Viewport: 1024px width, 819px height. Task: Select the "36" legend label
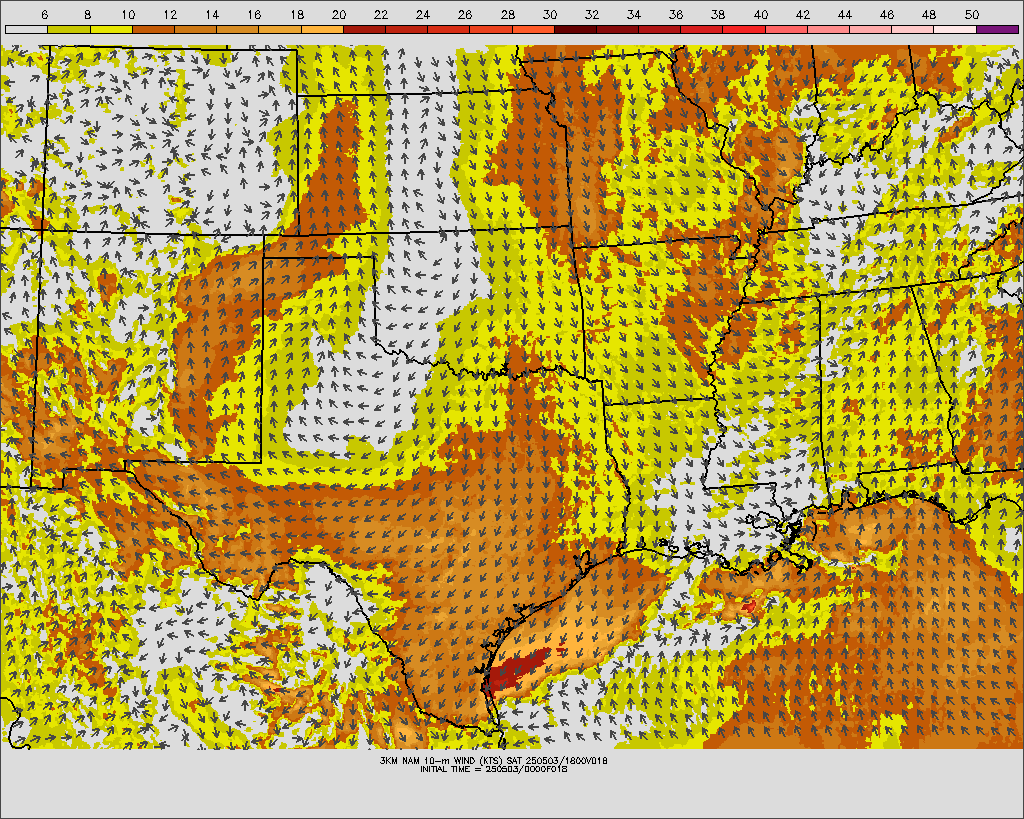coord(676,14)
